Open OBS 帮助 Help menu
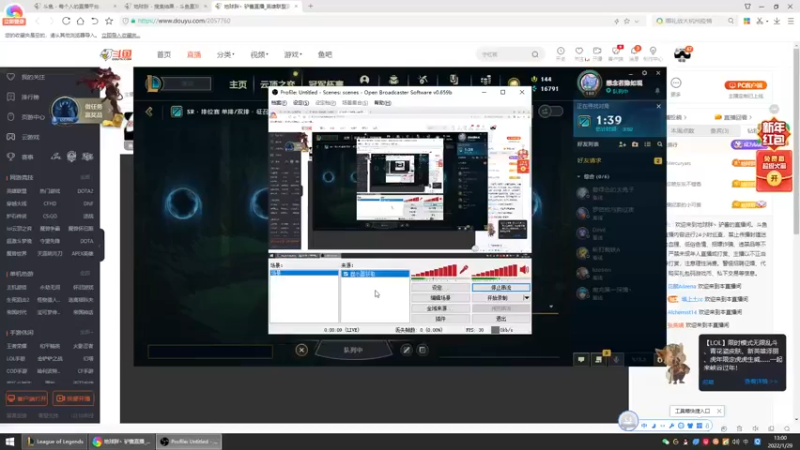This screenshot has width=800, height=450. pos(383,103)
